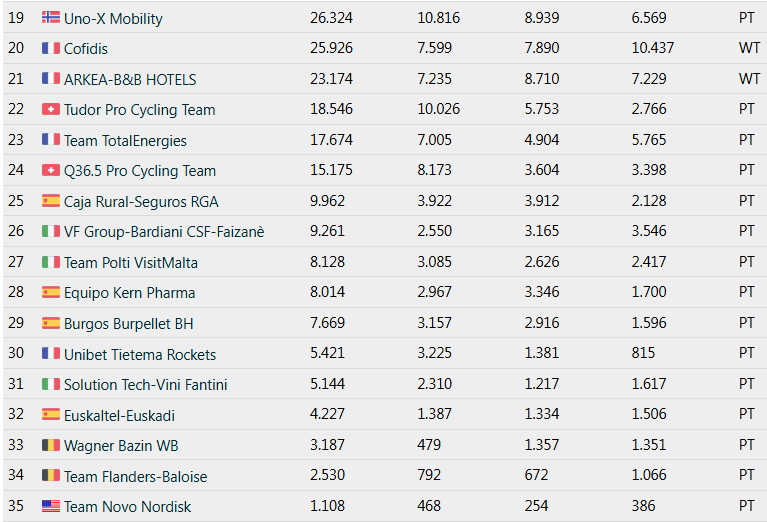Click the Swiss flag next to Q36.5 Pro Cycling
The image size is (767, 522).
[50, 170]
